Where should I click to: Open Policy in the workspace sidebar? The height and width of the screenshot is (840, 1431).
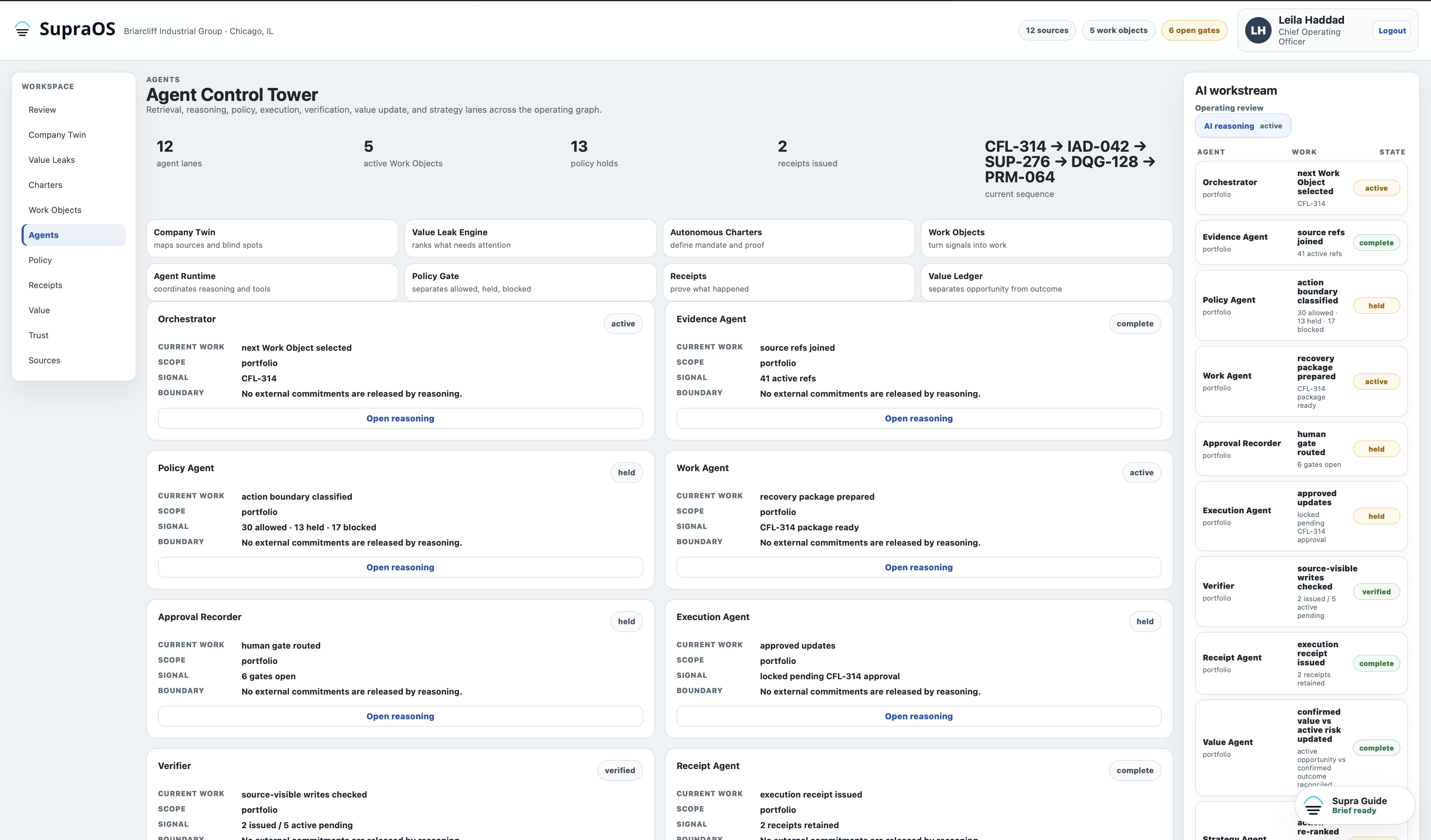tap(74, 260)
